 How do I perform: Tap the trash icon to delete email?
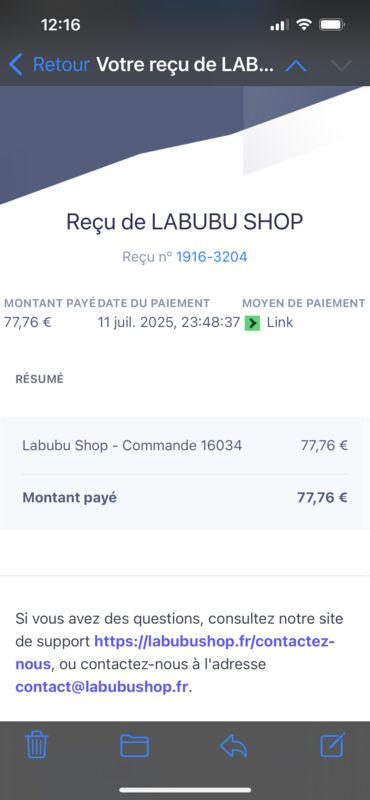point(36,745)
